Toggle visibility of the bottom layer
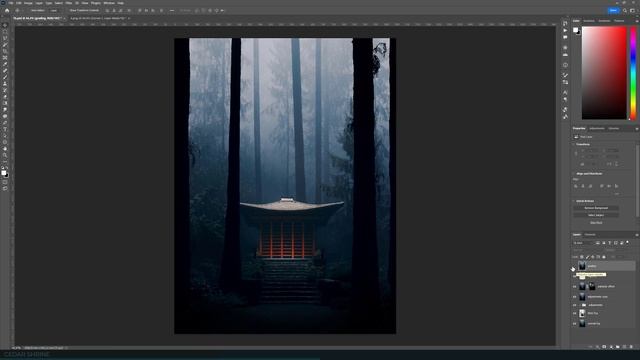 [574, 324]
